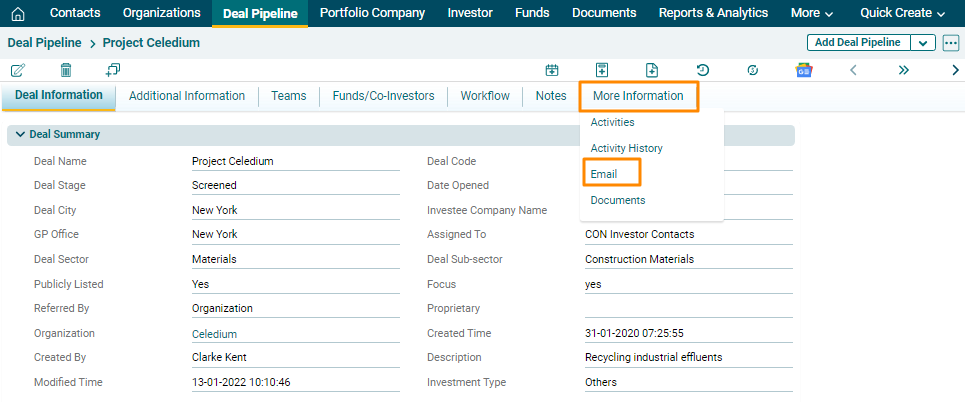965x402 pixels.
Task: Open the Celedium organization link
Action: click(214, 334)
